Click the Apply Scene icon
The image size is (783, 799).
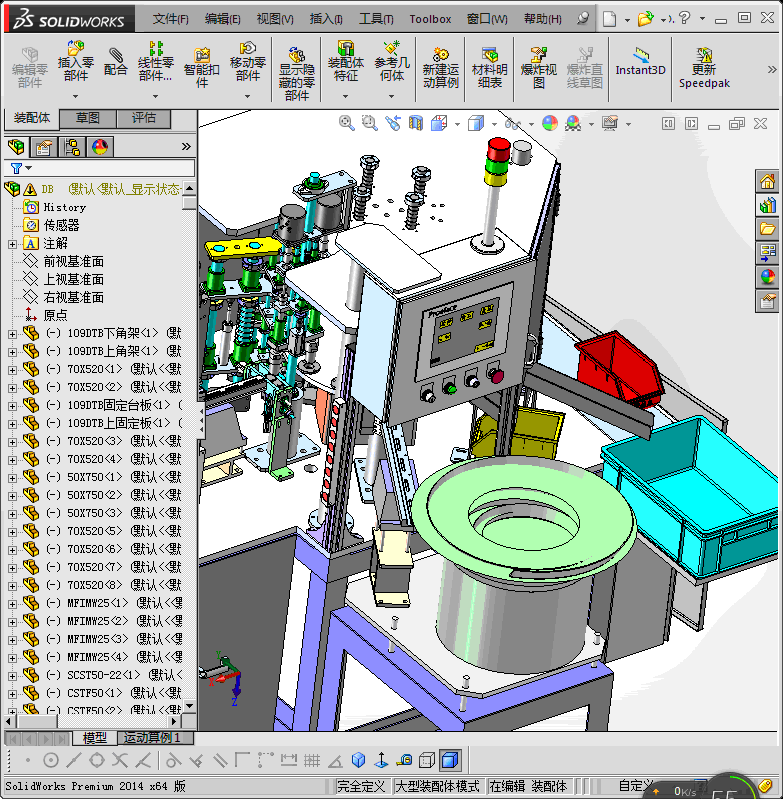[573, 123]
